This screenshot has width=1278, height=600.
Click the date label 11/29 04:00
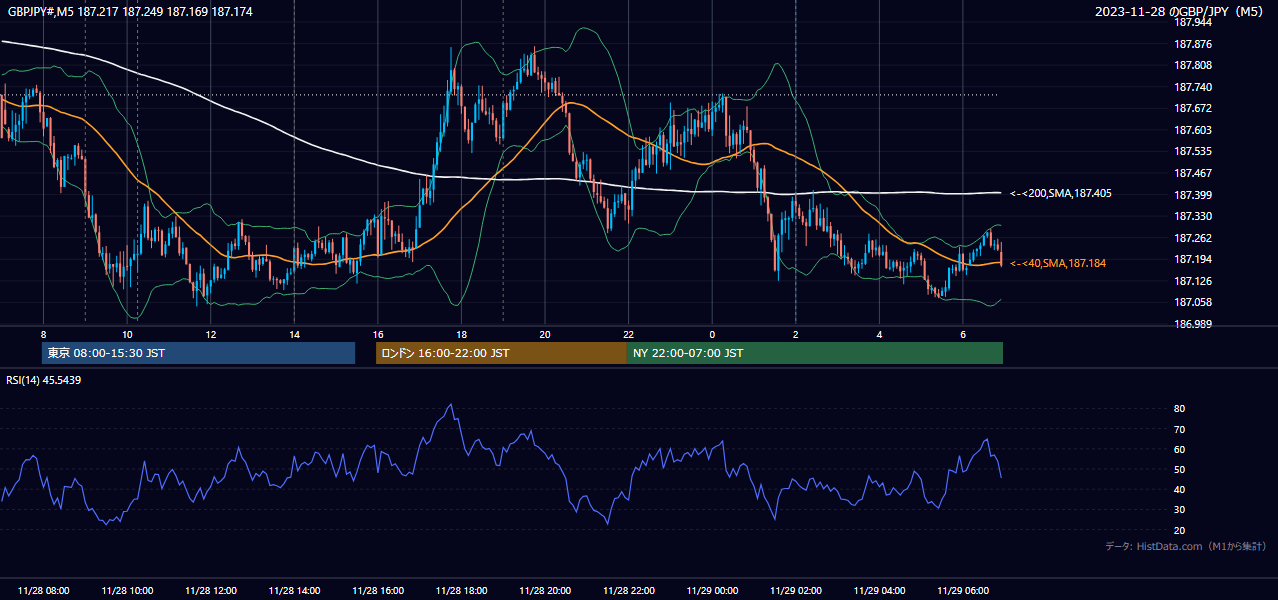tap(879, 591)
